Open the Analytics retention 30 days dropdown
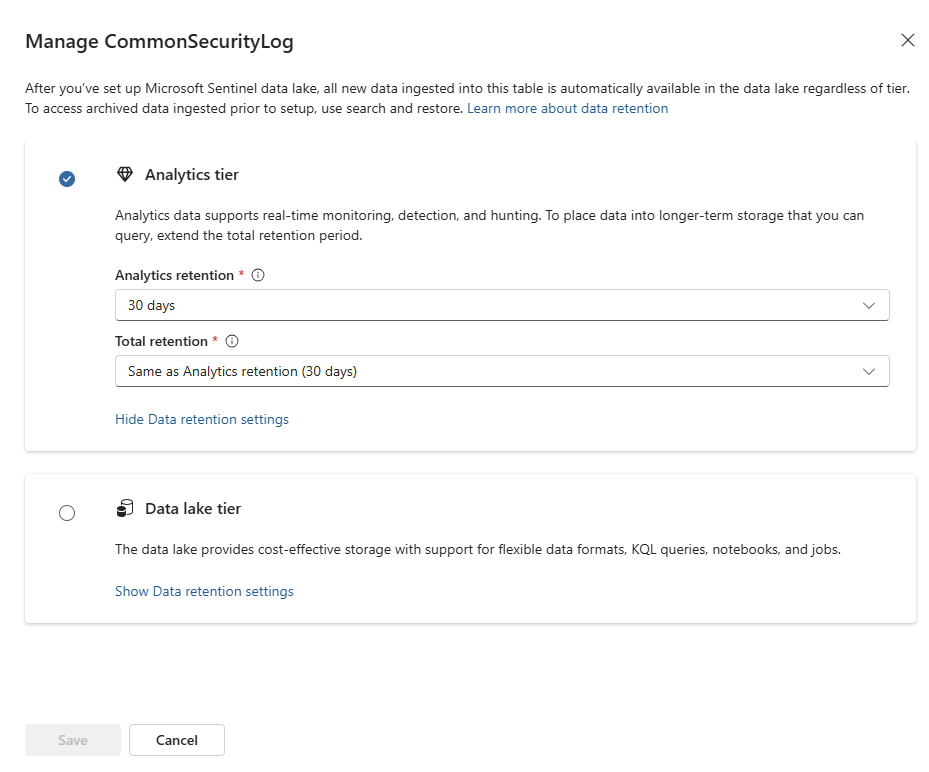929x772 pixels. (502, 305)
